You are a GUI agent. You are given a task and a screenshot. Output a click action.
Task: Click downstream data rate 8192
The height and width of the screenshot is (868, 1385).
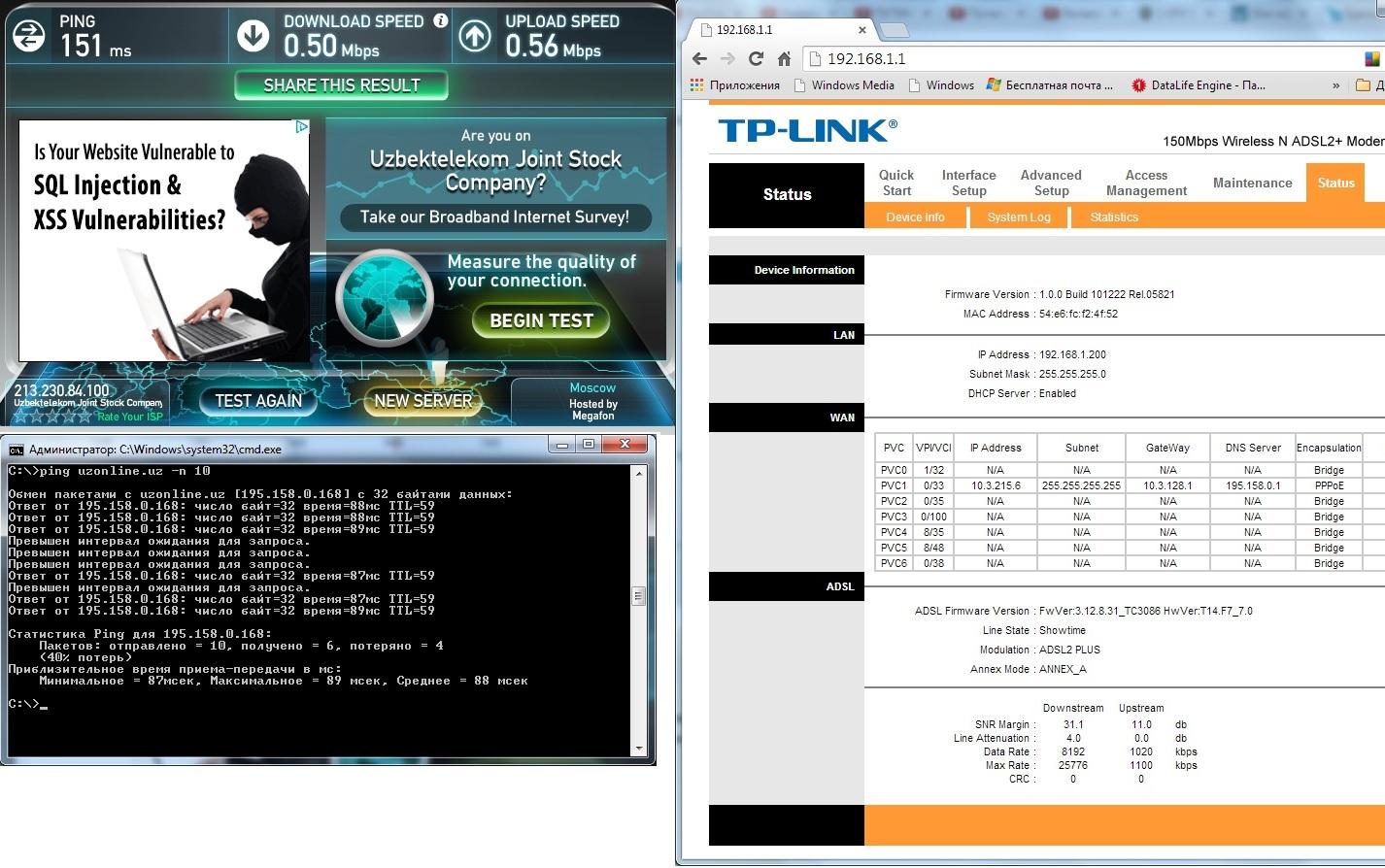click(1073, 751)
